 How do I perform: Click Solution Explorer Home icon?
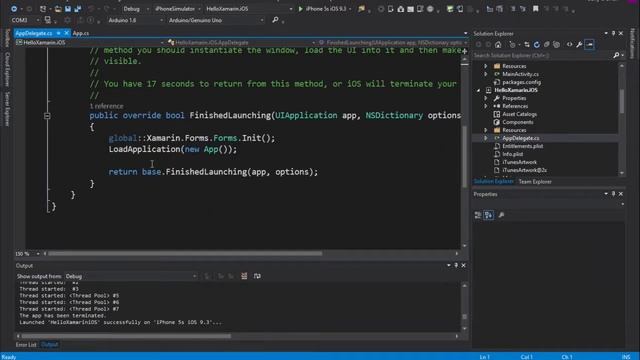(498, 44)
